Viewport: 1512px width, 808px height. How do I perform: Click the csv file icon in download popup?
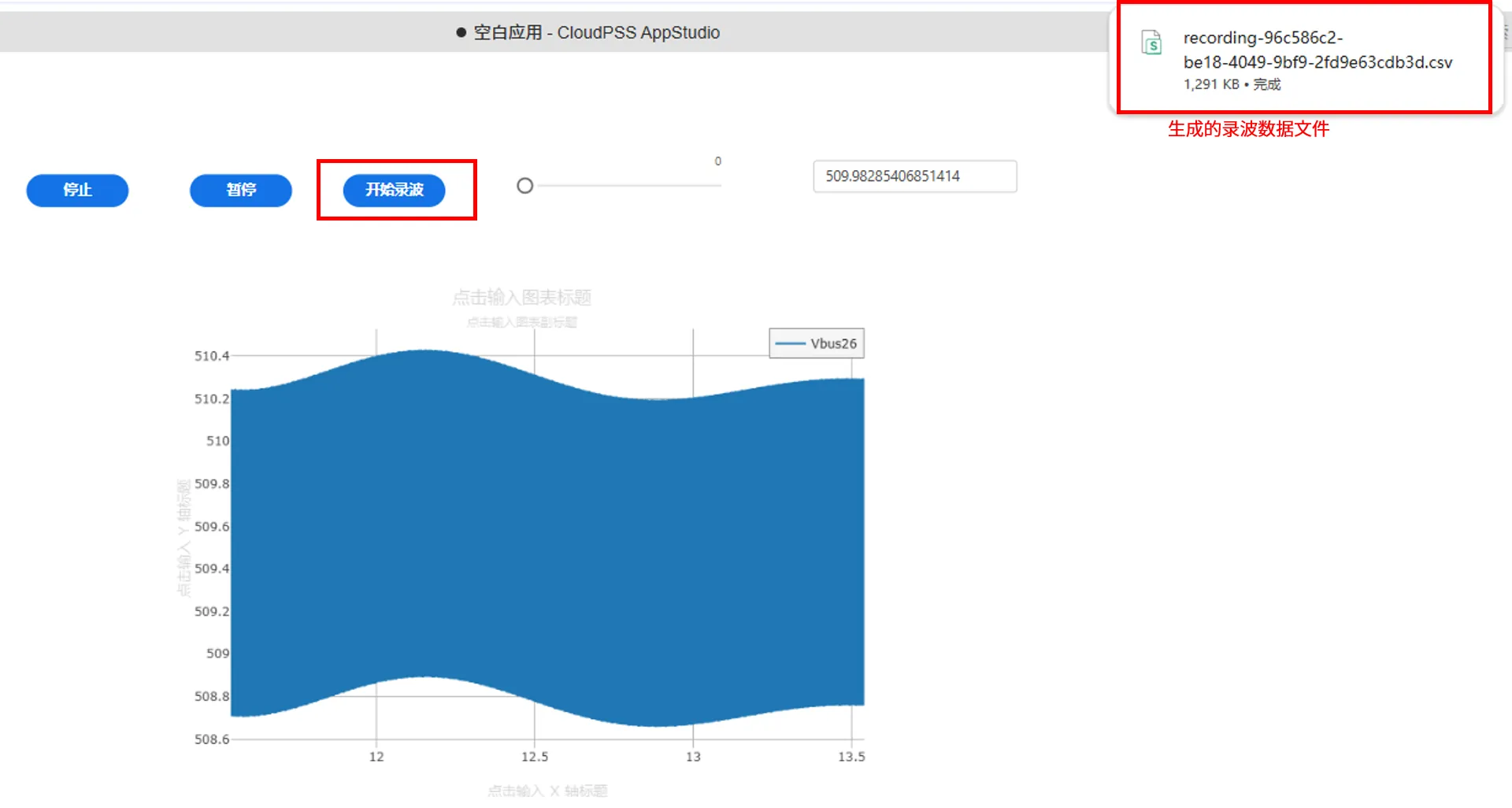click(1151, 43)
